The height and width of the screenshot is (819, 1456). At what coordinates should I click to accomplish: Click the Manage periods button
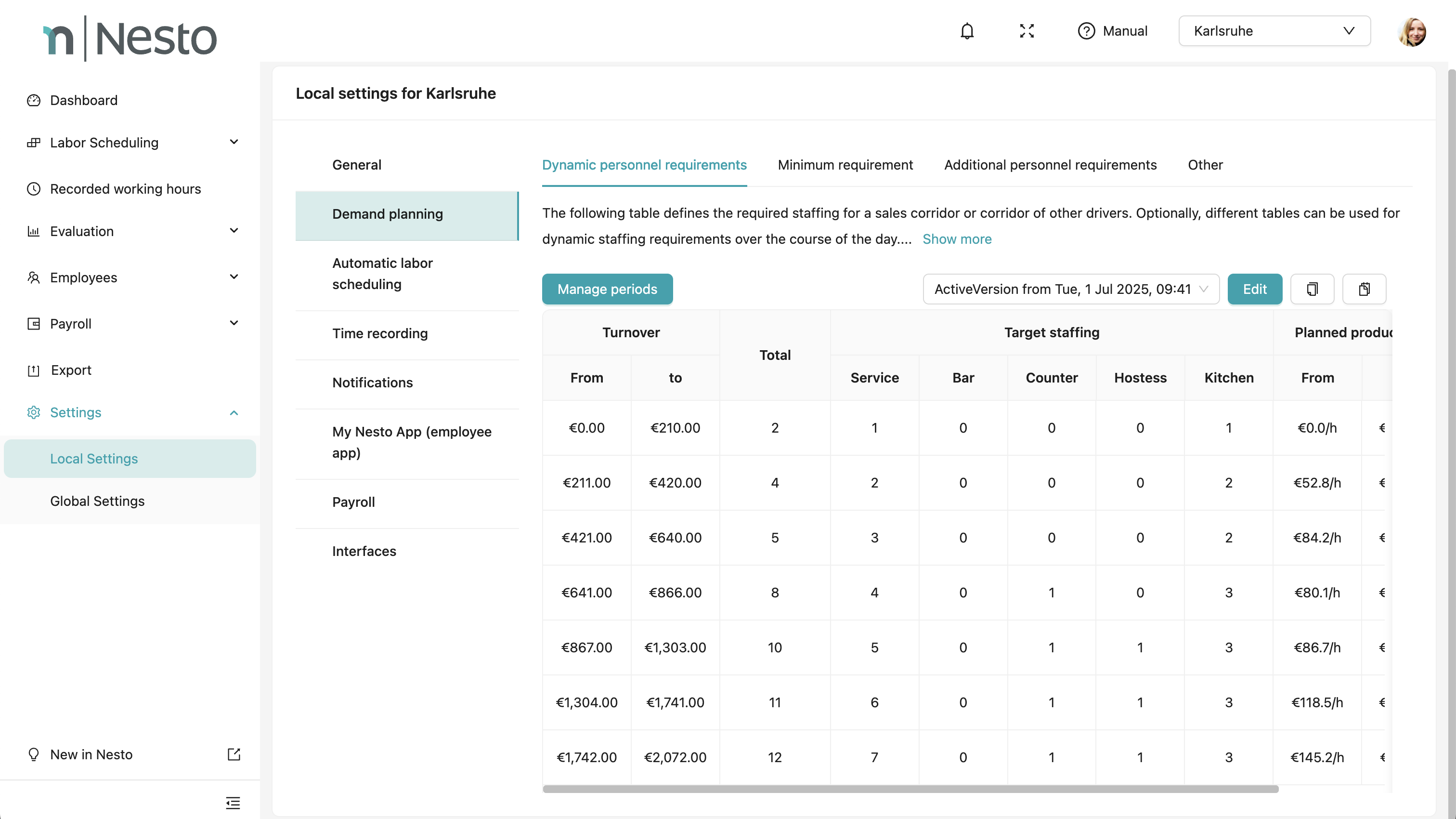pyautogui.click(x=607, y=289)
